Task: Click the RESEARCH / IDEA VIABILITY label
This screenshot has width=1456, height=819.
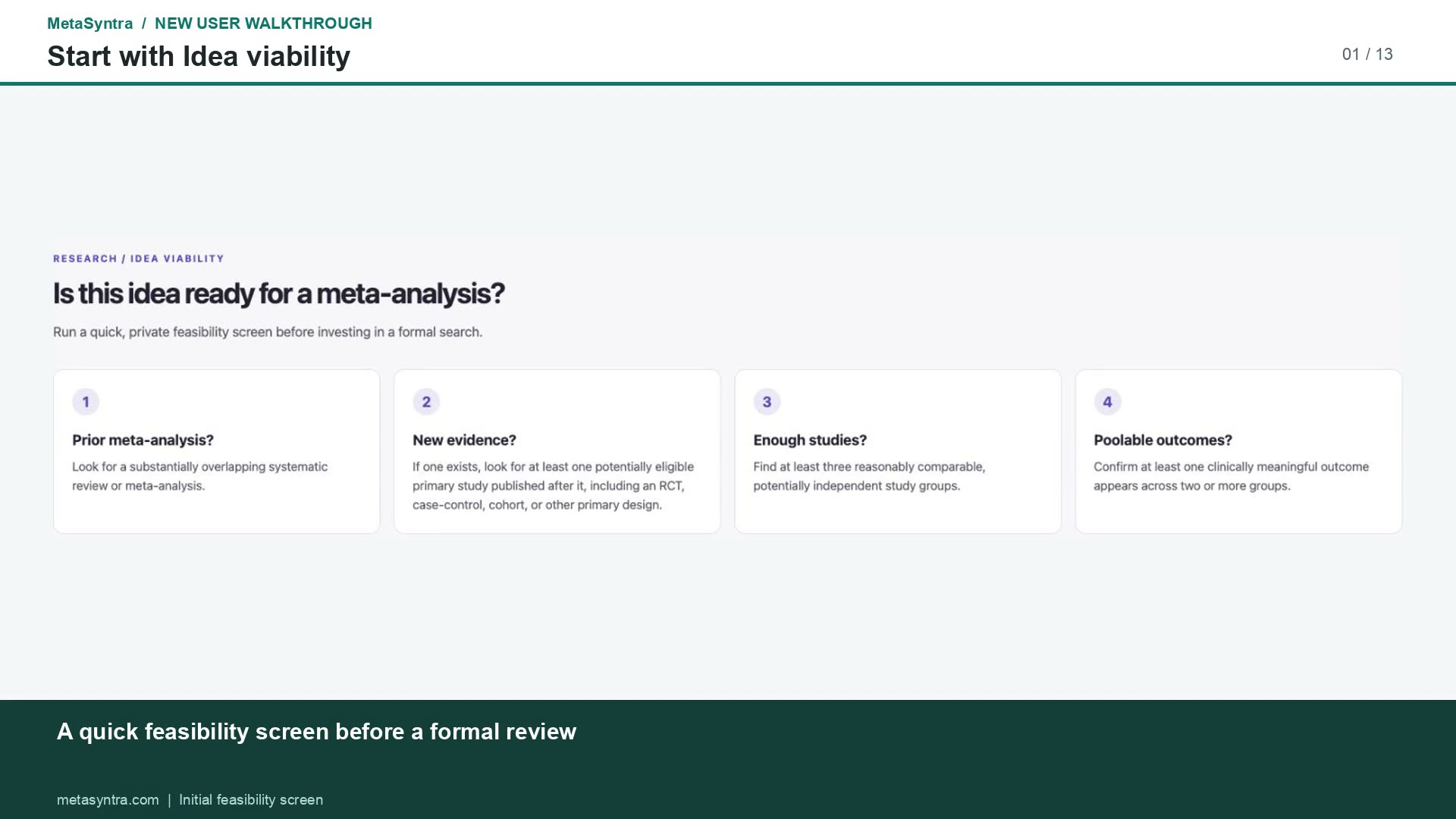Action: 139,259
